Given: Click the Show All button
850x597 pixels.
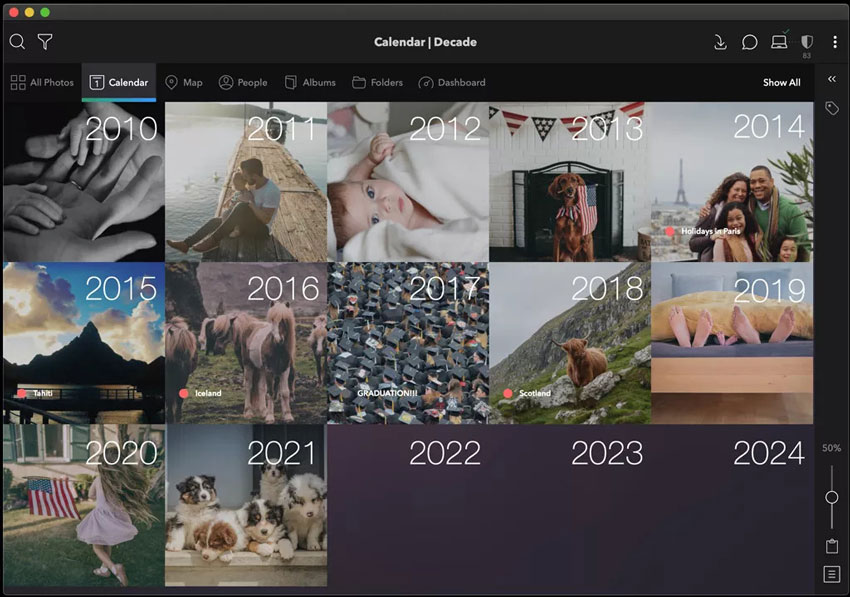Looking at the screenshot, I should [782, 82].
